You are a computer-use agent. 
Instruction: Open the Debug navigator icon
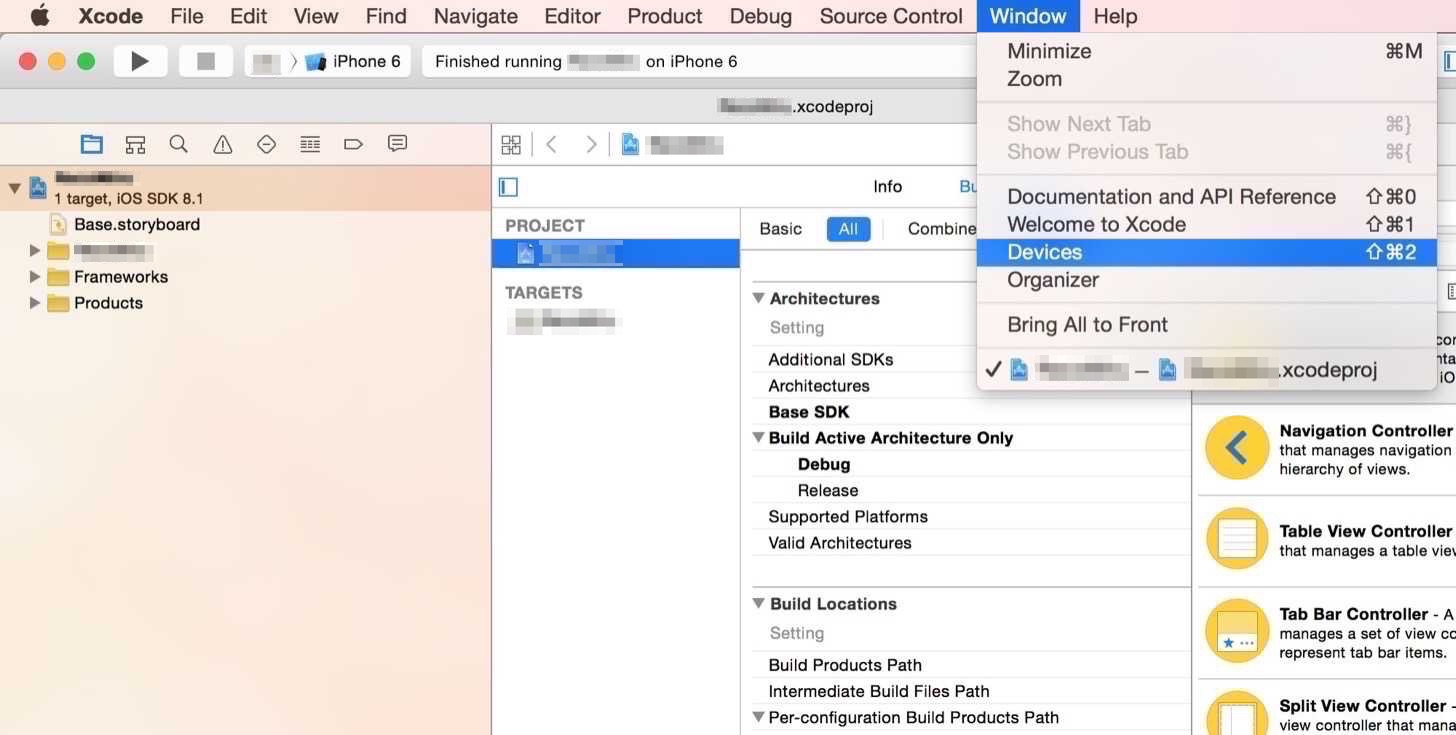(310, 144)
